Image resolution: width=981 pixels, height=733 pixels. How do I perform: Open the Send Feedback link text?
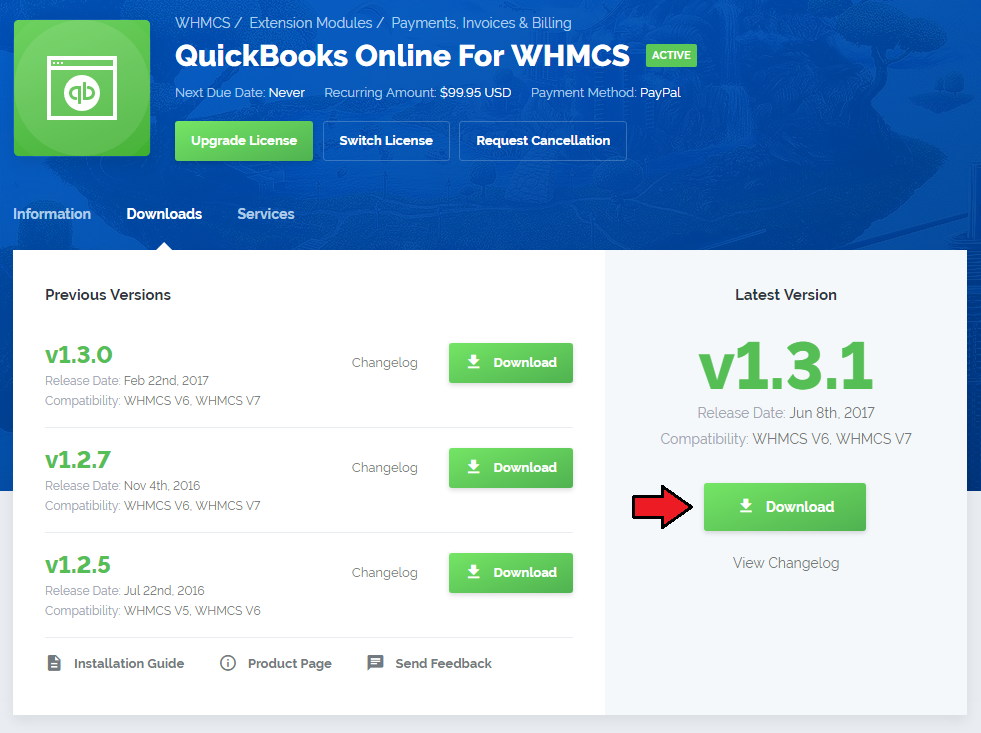(444, 664)
